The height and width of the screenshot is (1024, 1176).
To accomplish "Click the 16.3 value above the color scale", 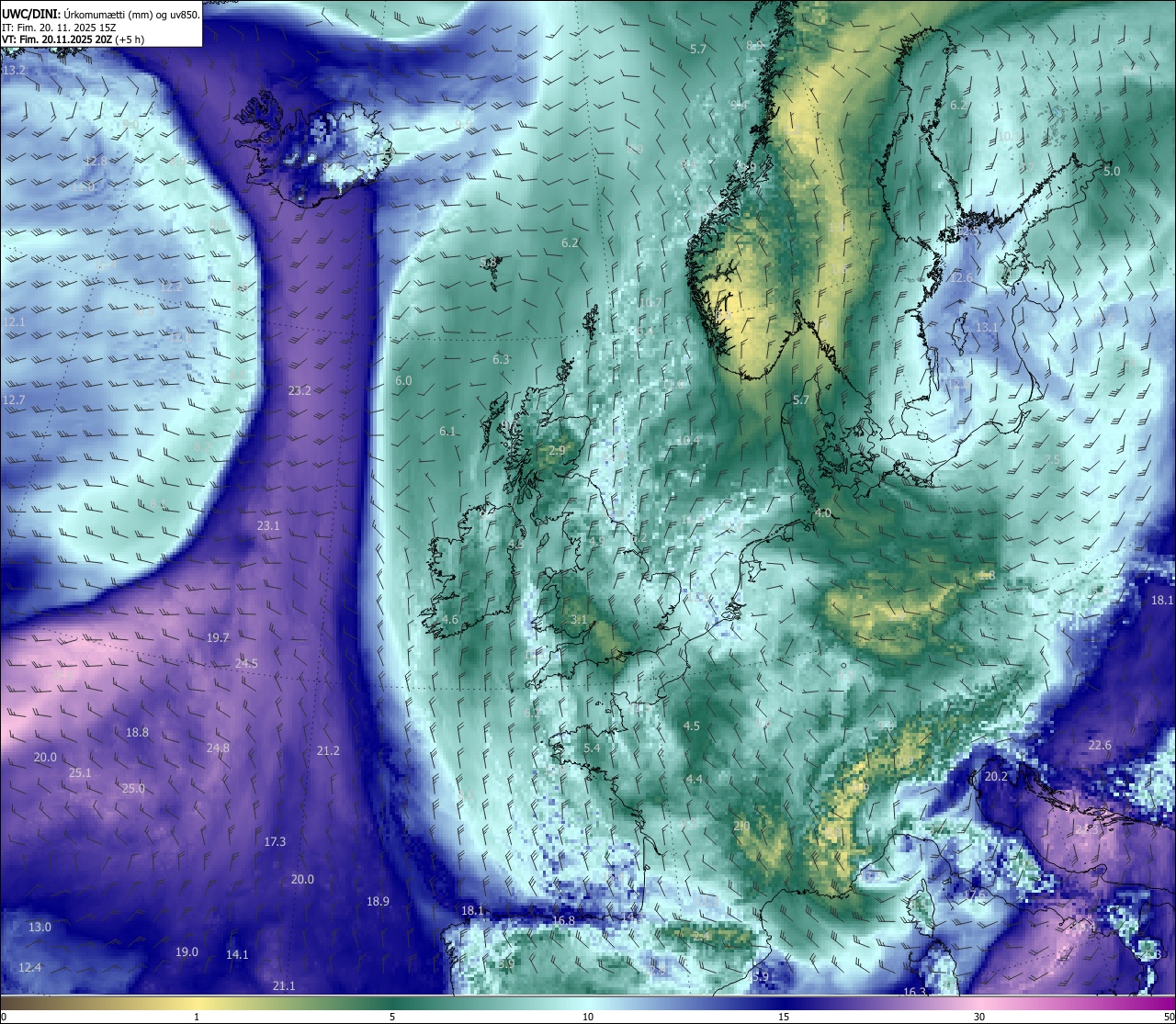I will (x=915, y=992).
